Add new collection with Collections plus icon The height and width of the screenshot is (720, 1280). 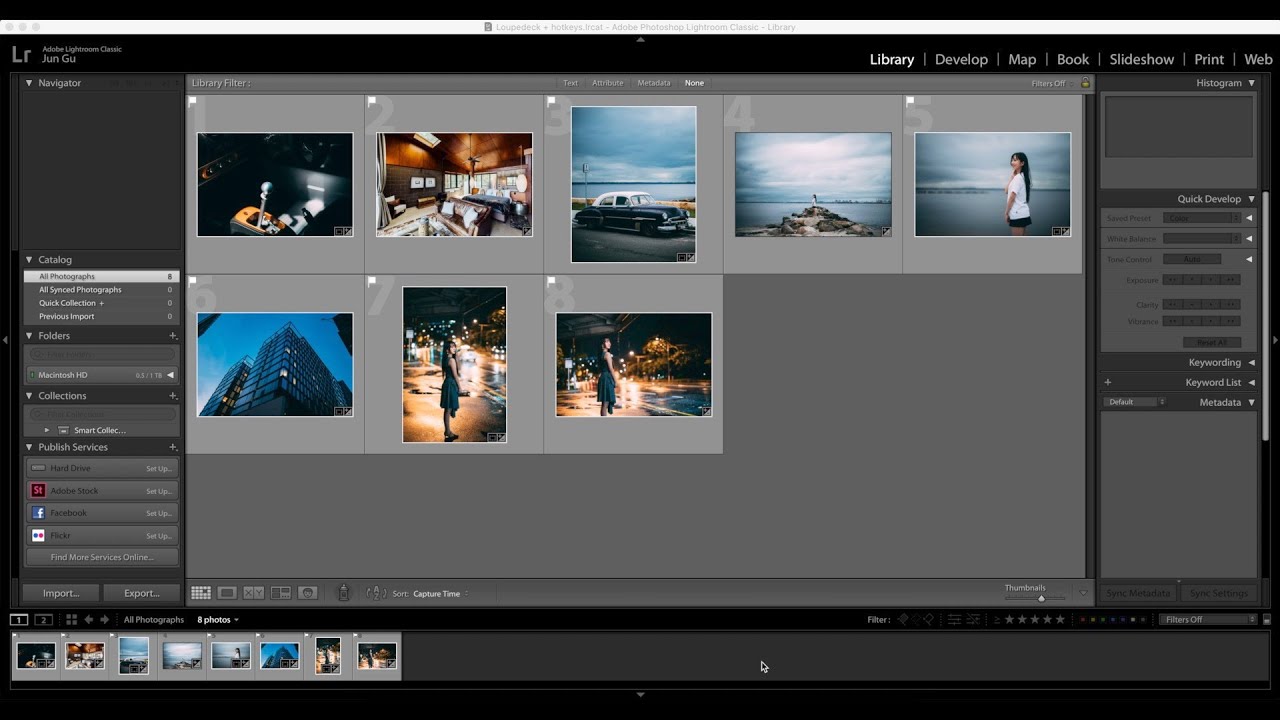(x=173, y=396)
